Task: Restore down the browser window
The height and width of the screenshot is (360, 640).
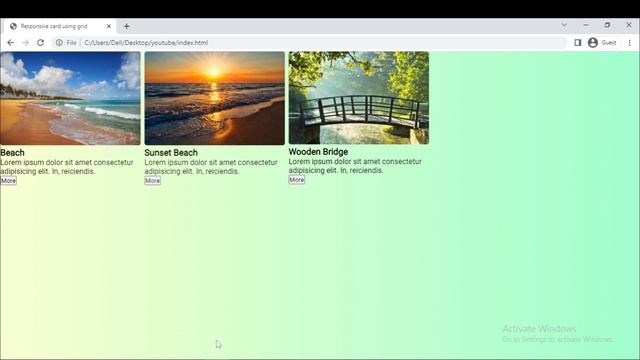Action: 607,25
